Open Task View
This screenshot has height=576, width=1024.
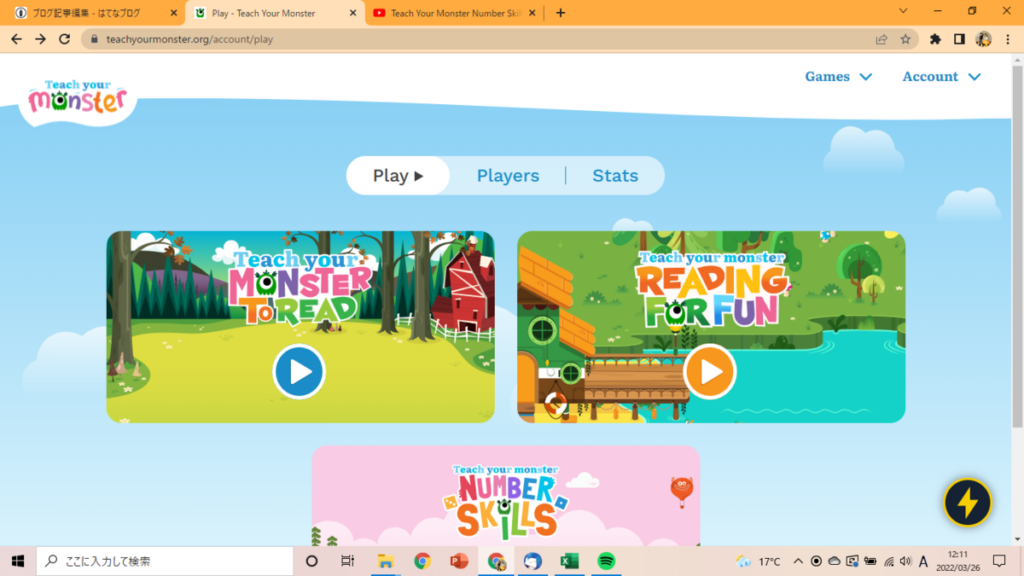pos(347,561)
